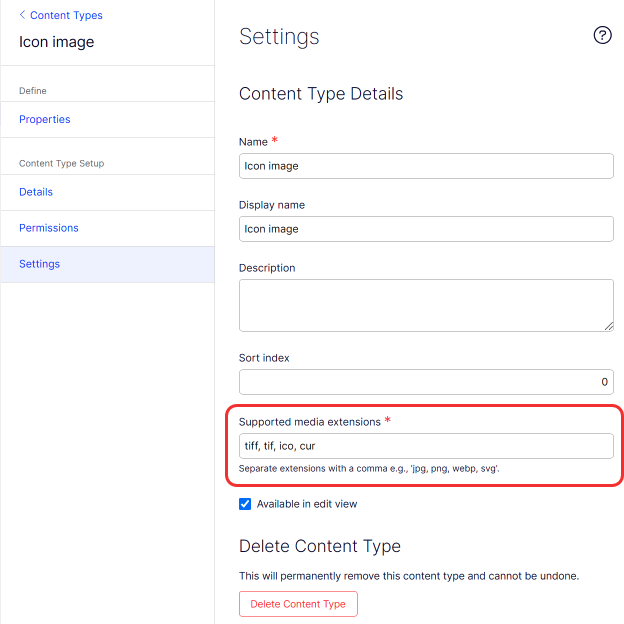This screenshot has width=624, height=624.
Task: Click the 'Delete Content Type' heading
Action: (x=320, y=546)
